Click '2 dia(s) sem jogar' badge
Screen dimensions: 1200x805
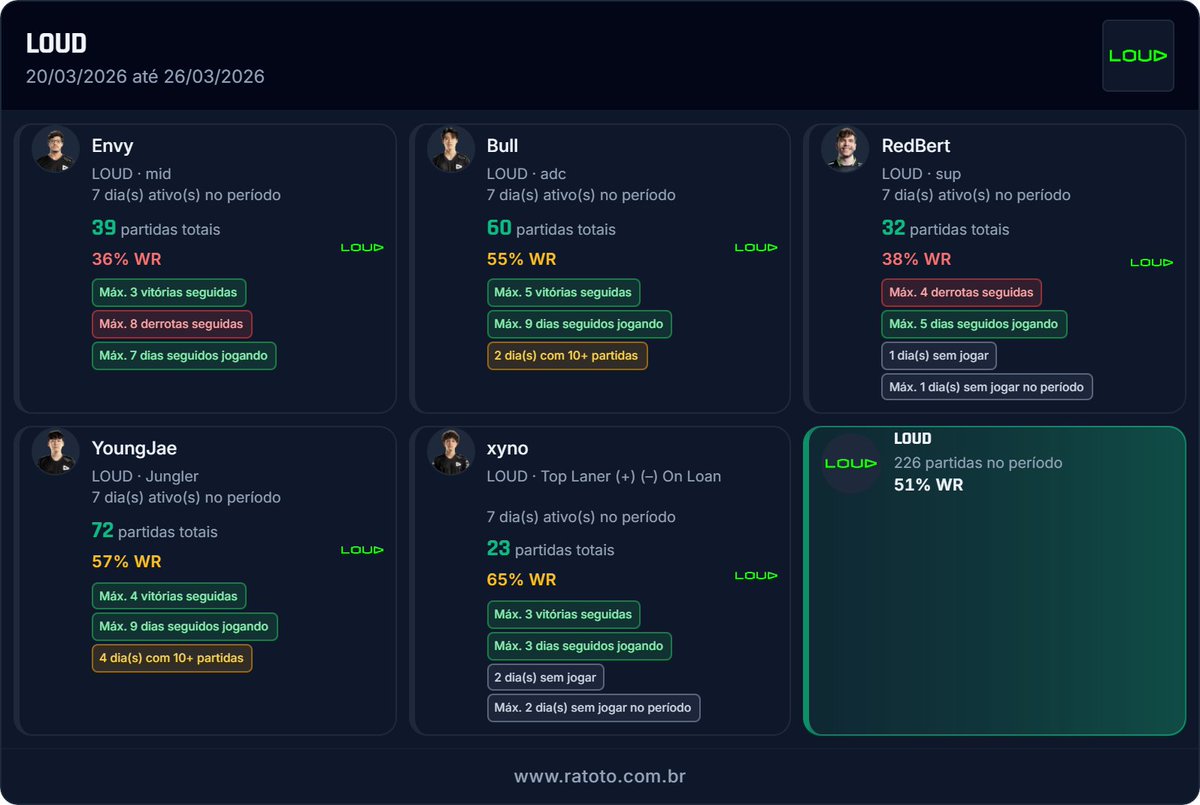click(545, 677)
